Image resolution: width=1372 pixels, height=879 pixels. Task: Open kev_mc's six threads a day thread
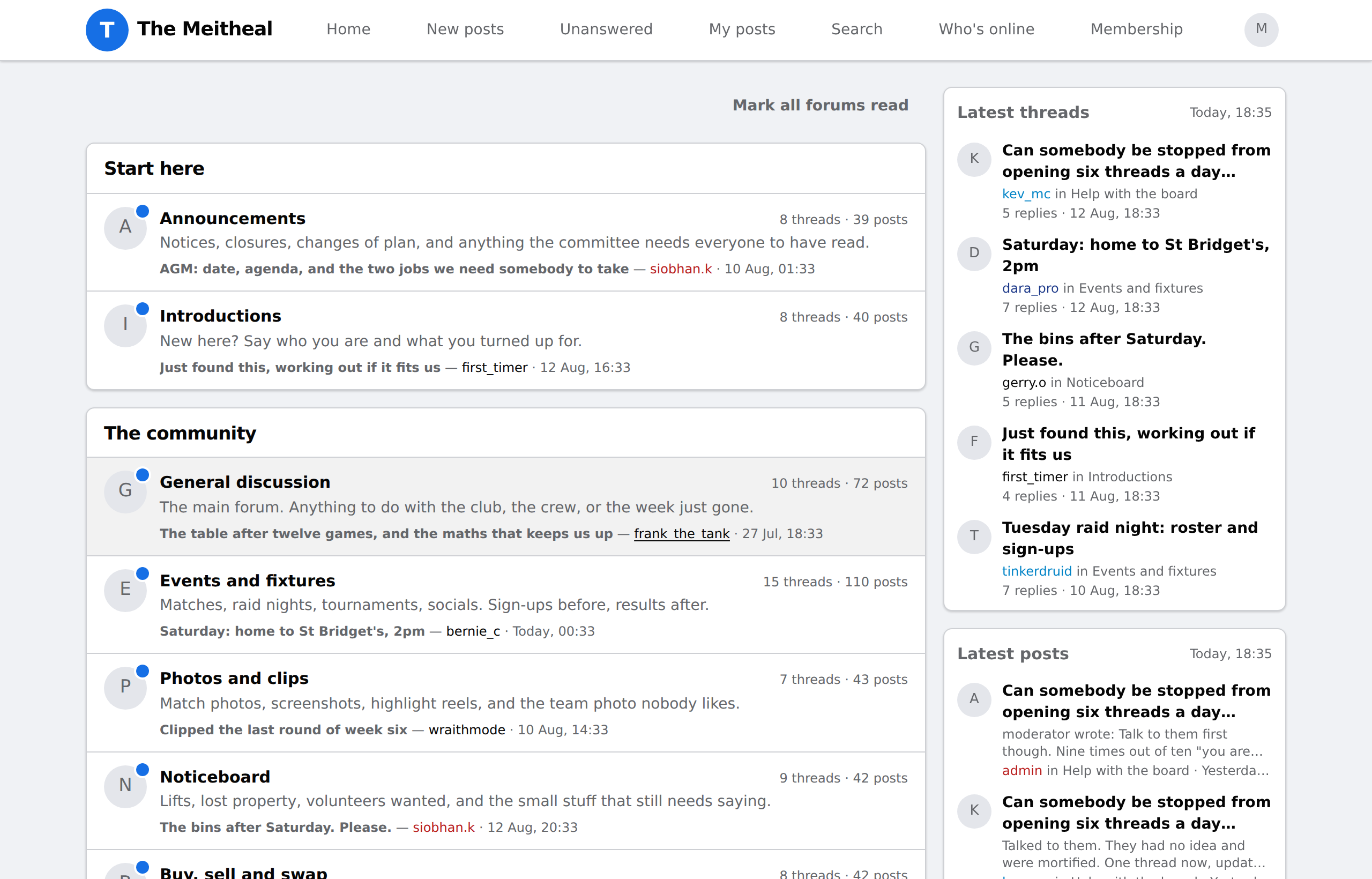[x=1136, y=161]
